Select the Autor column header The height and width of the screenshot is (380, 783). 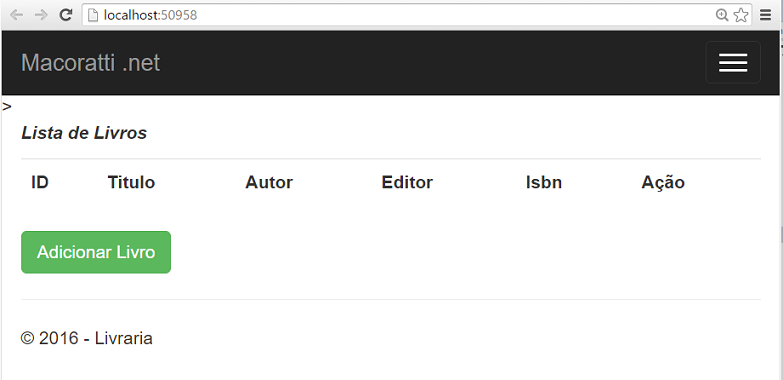(x=269, y=182)
